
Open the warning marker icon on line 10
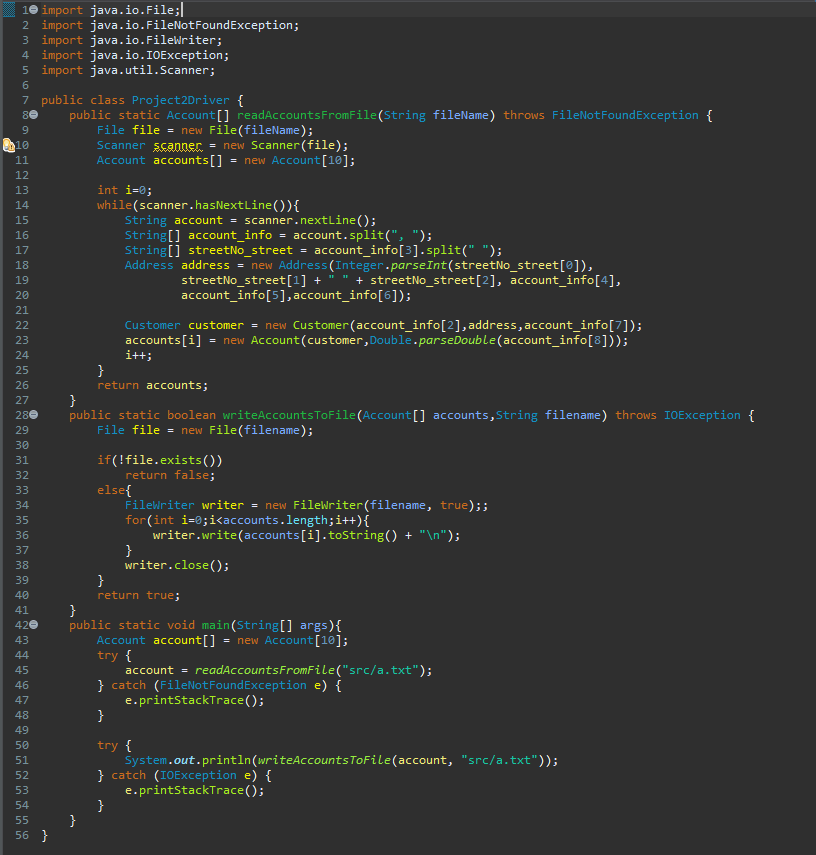(x=9, y=145)
